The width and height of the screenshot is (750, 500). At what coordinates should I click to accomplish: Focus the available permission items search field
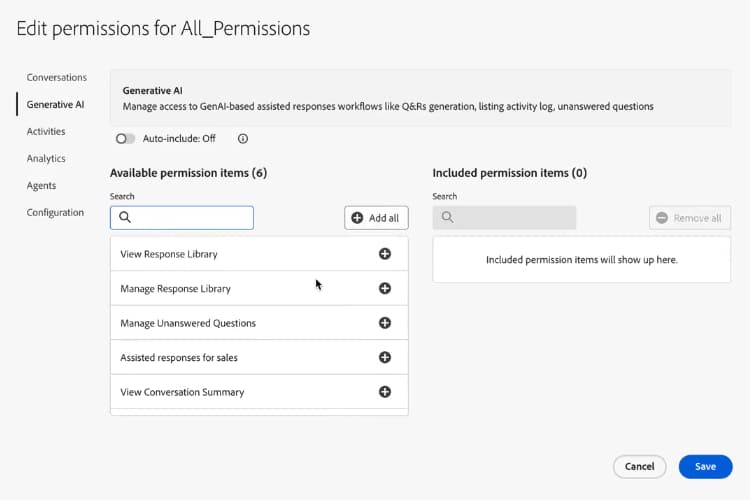192,217
